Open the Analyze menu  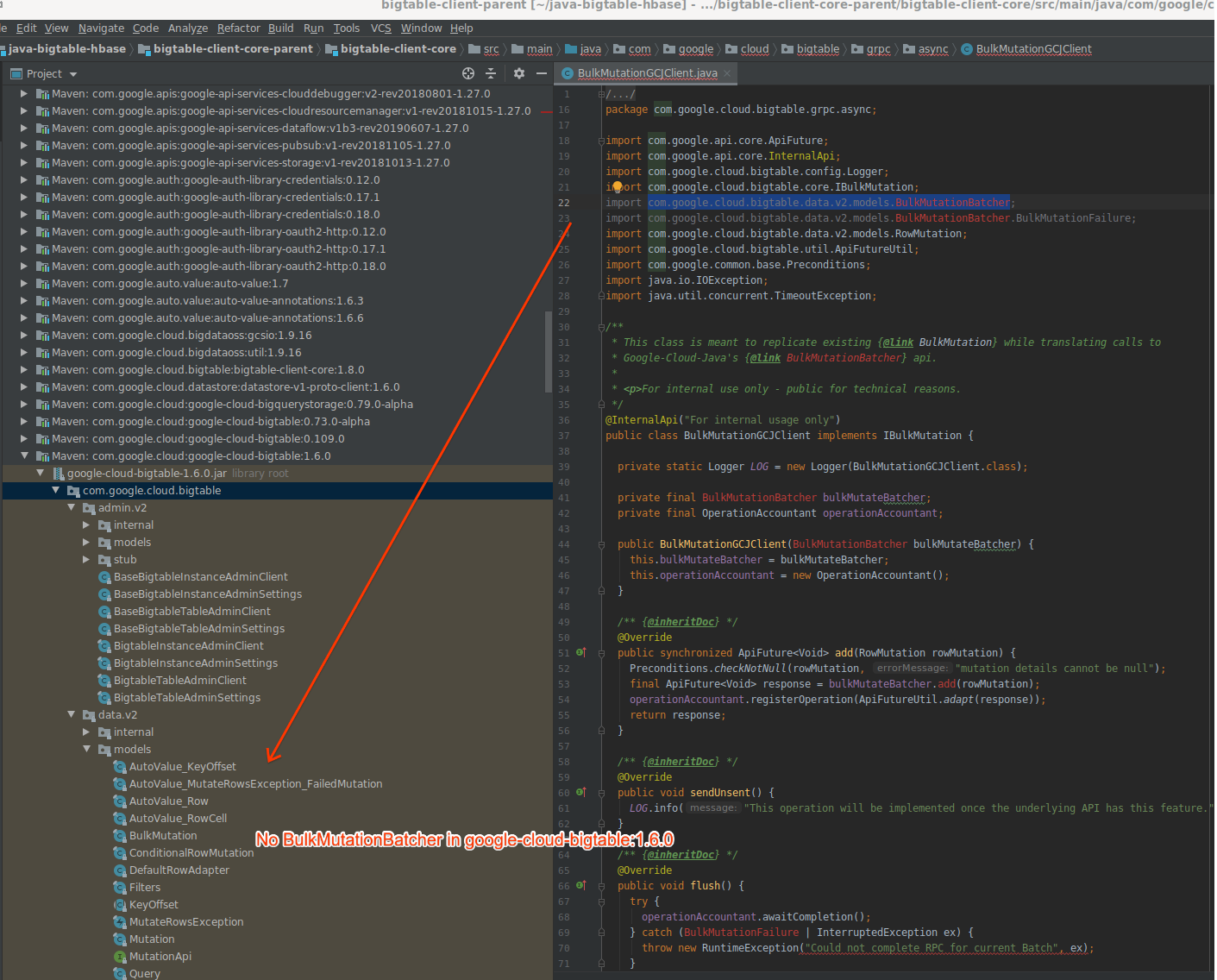188,28
